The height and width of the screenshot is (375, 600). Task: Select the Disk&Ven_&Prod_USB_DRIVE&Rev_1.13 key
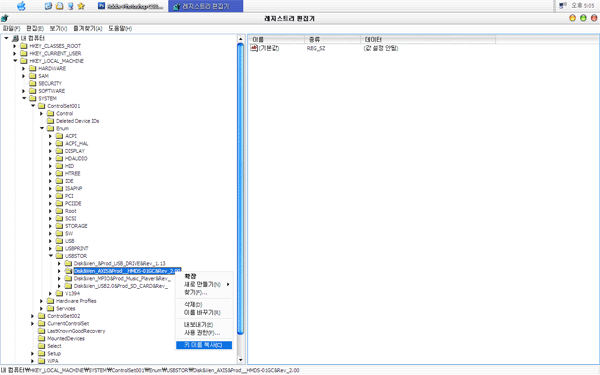120,264
